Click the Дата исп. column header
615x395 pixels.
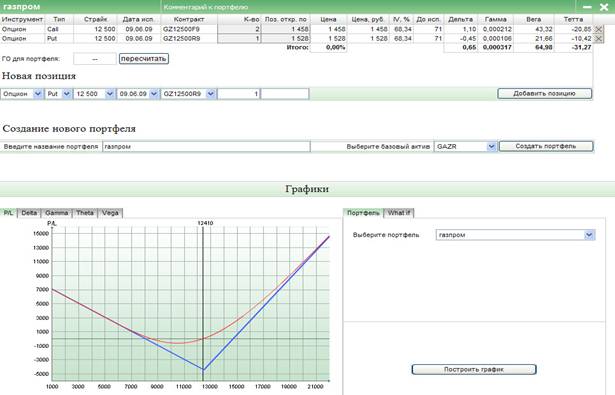(x=138, y=19)
